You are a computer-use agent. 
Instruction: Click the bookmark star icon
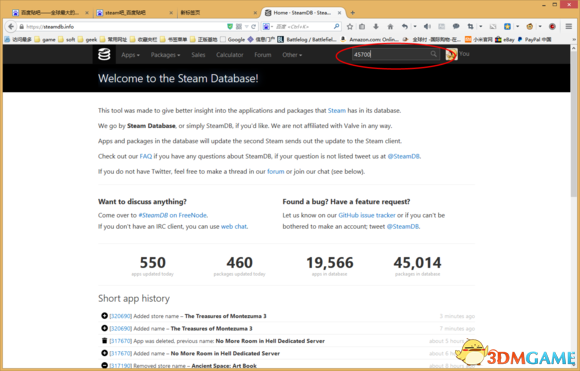pyautogui.click(x=350, y=26)
